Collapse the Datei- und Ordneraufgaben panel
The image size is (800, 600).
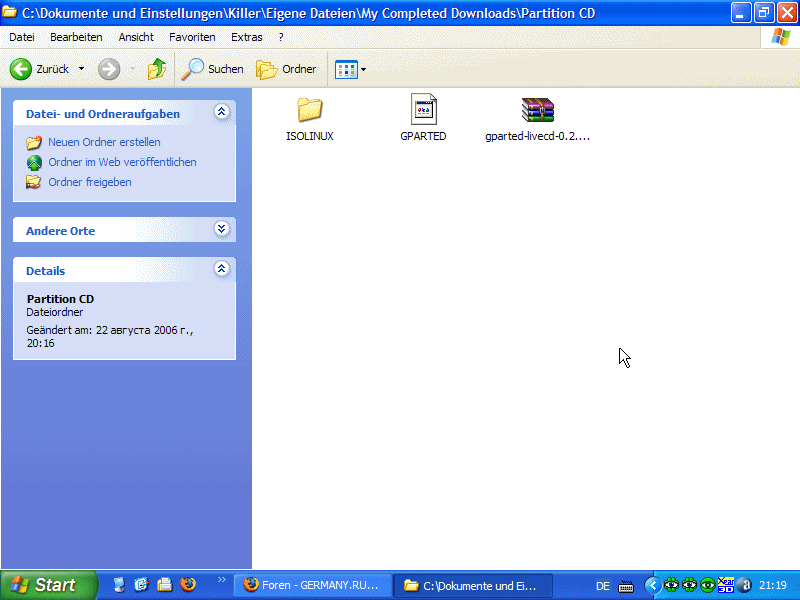221,112
